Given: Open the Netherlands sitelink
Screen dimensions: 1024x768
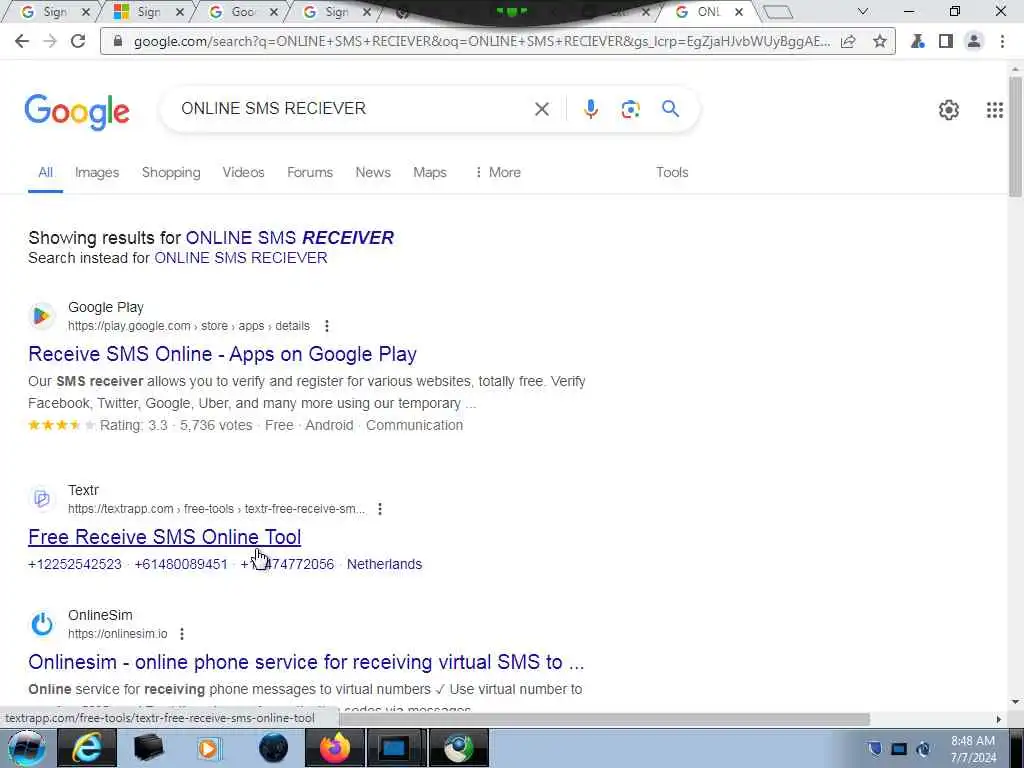Looking at the screenshot, I should pyautogui.click(x=384, y=564).
